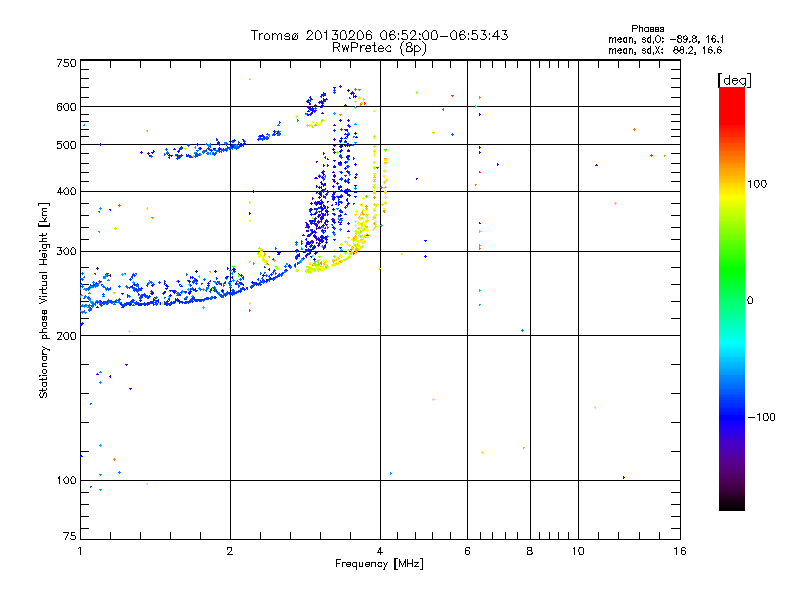Click the y-axis label '200'
This screenshot has height=600, width=800.
66,336
